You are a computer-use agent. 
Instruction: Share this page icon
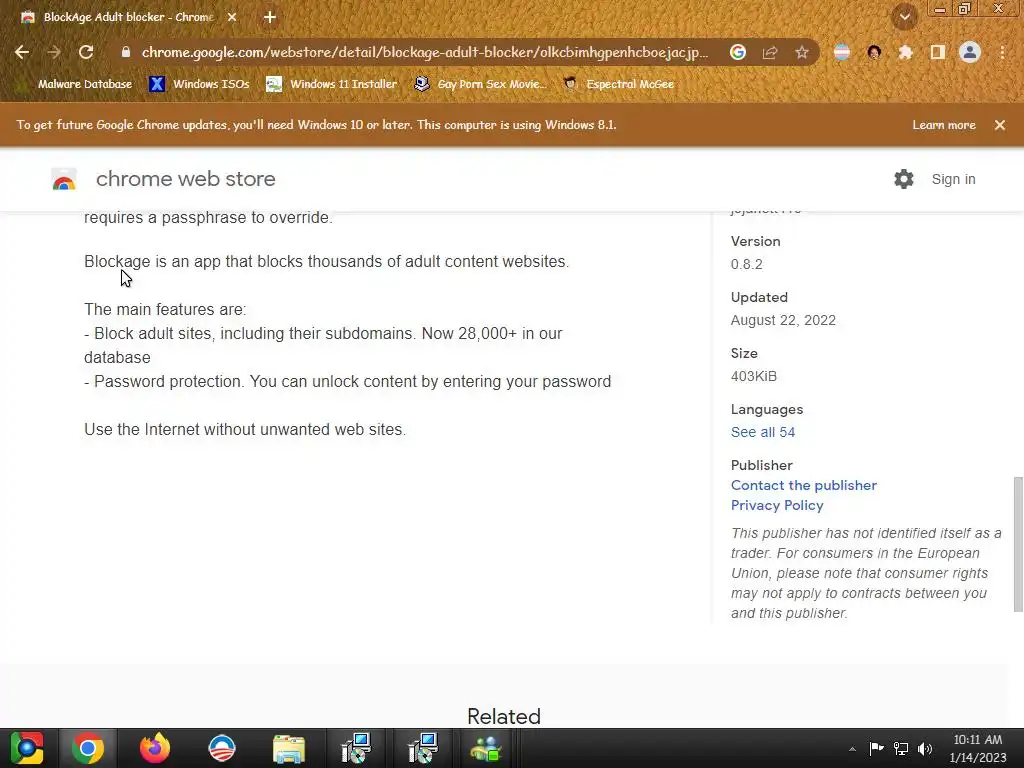pos(770,52)
